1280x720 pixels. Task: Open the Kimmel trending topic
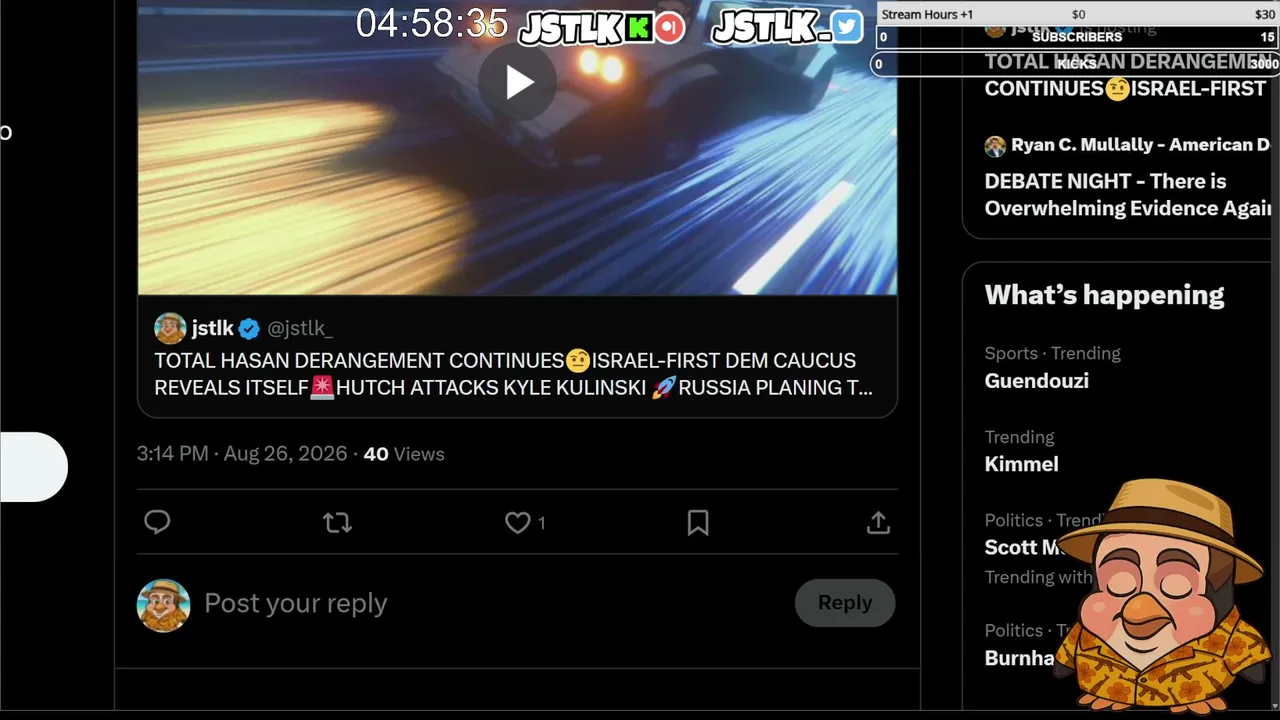point(1021,464)
